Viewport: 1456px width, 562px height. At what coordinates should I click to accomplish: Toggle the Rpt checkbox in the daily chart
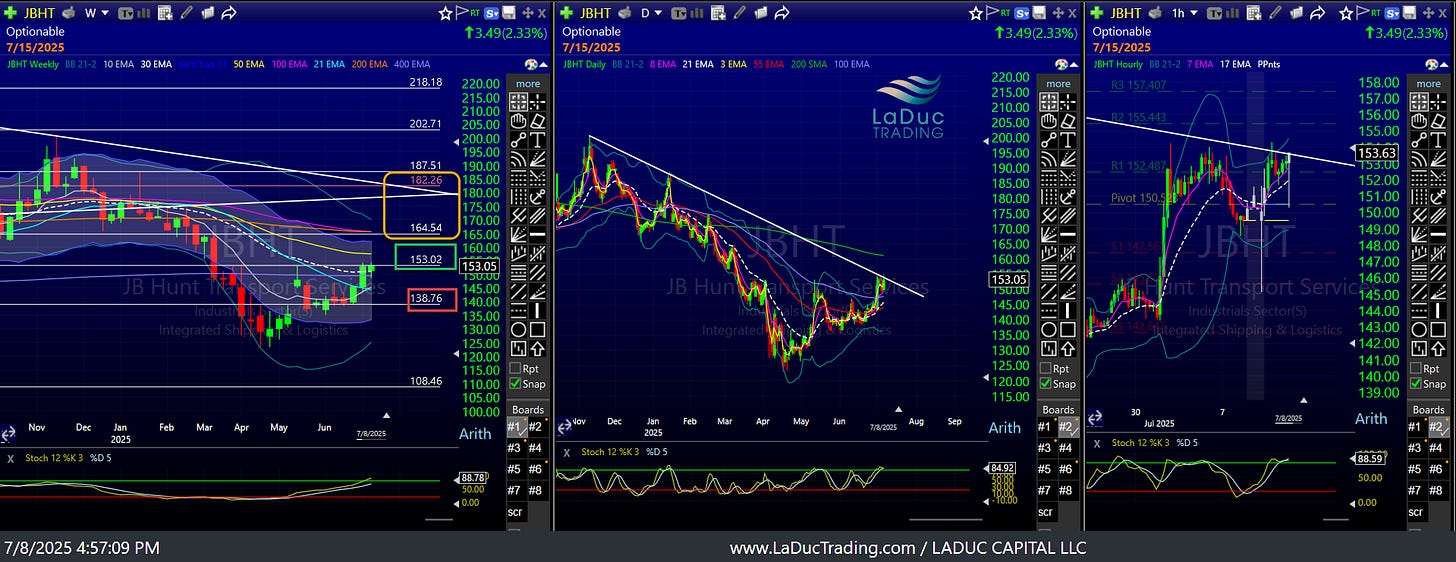click(x=1044, y=368)
